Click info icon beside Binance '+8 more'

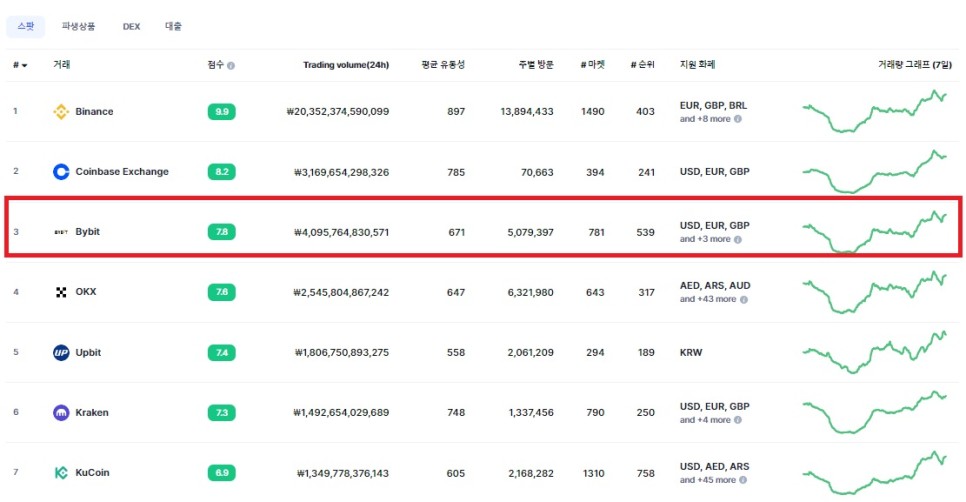pyautogui.click(x=737, y=119)
